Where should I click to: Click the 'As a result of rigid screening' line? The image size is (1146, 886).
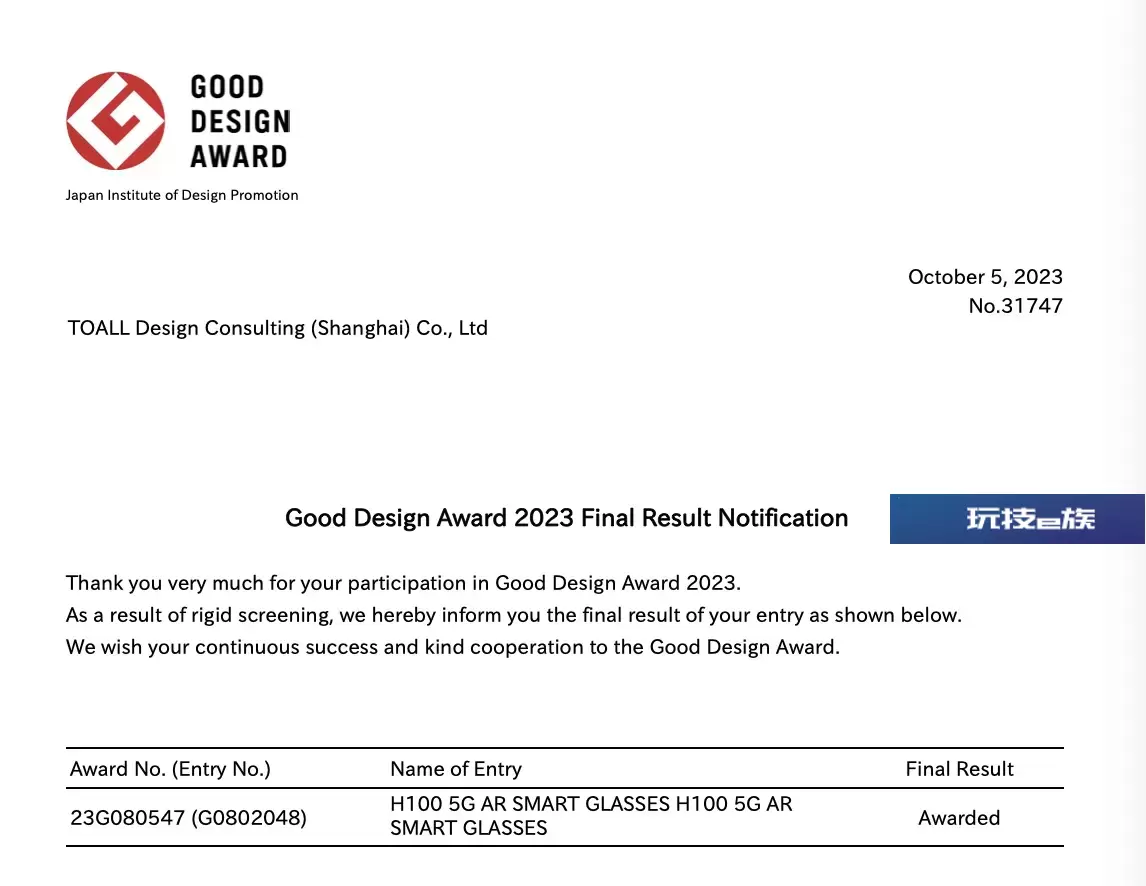point(513,615)
